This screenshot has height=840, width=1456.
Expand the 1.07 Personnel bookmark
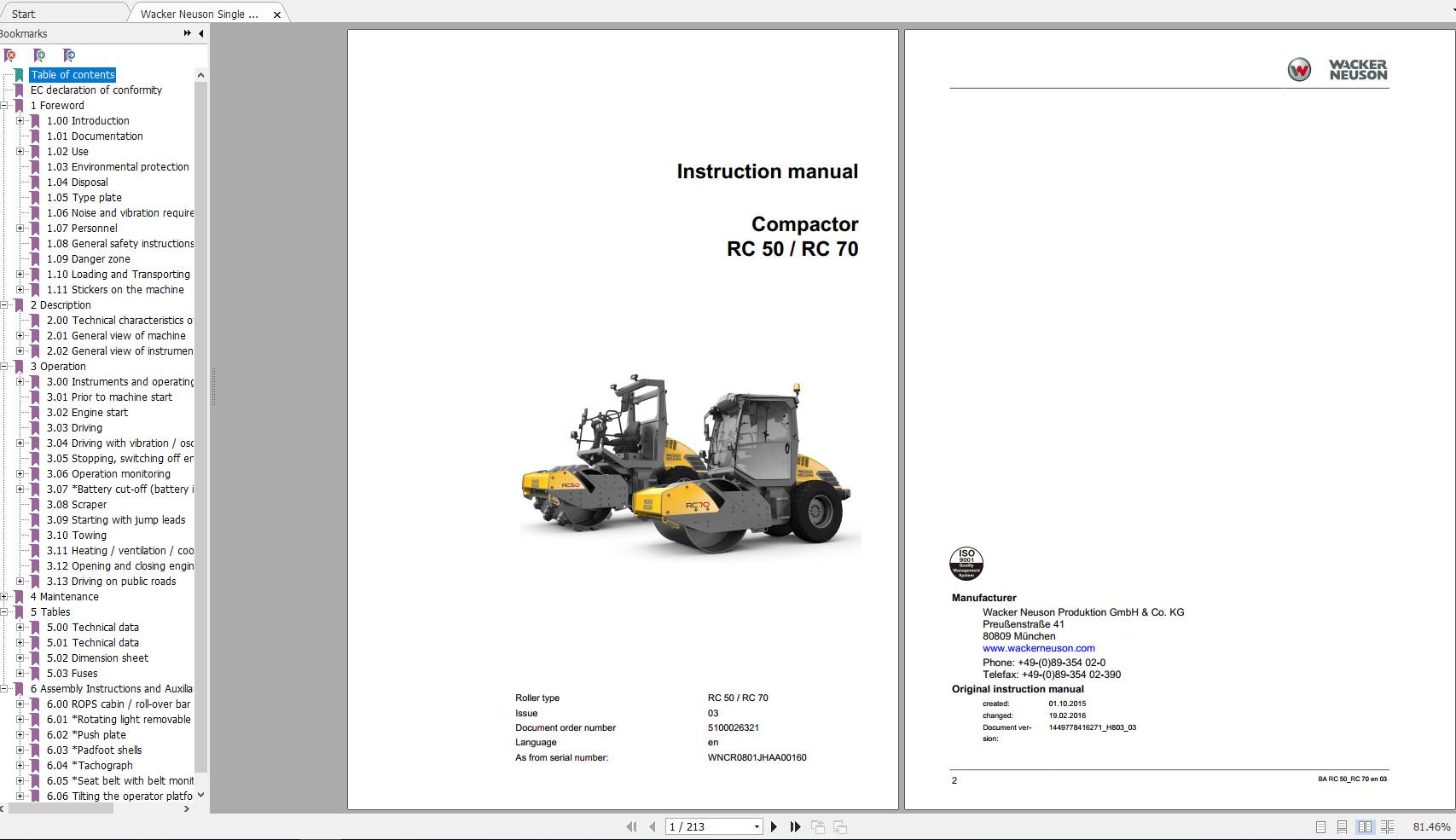tap(20, 229)
